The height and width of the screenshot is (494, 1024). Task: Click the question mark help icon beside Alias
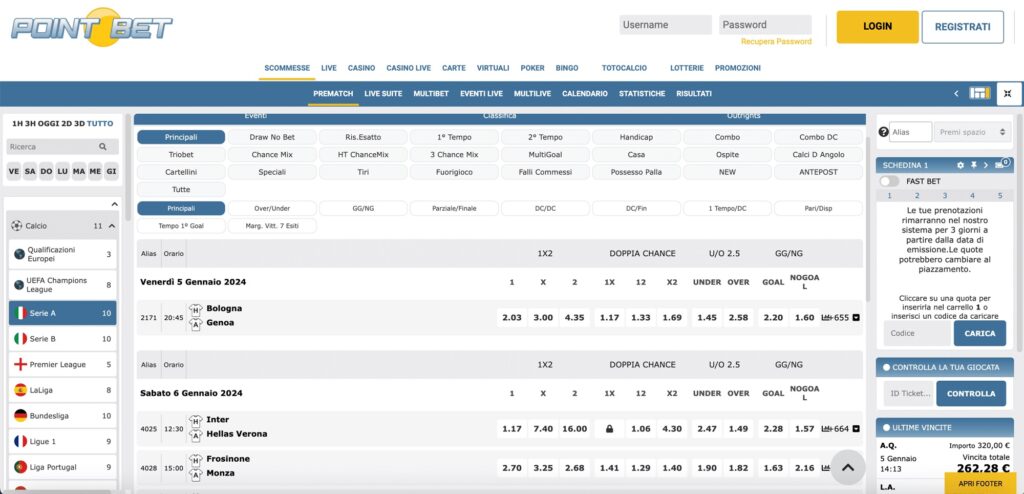tap(884, 132)
